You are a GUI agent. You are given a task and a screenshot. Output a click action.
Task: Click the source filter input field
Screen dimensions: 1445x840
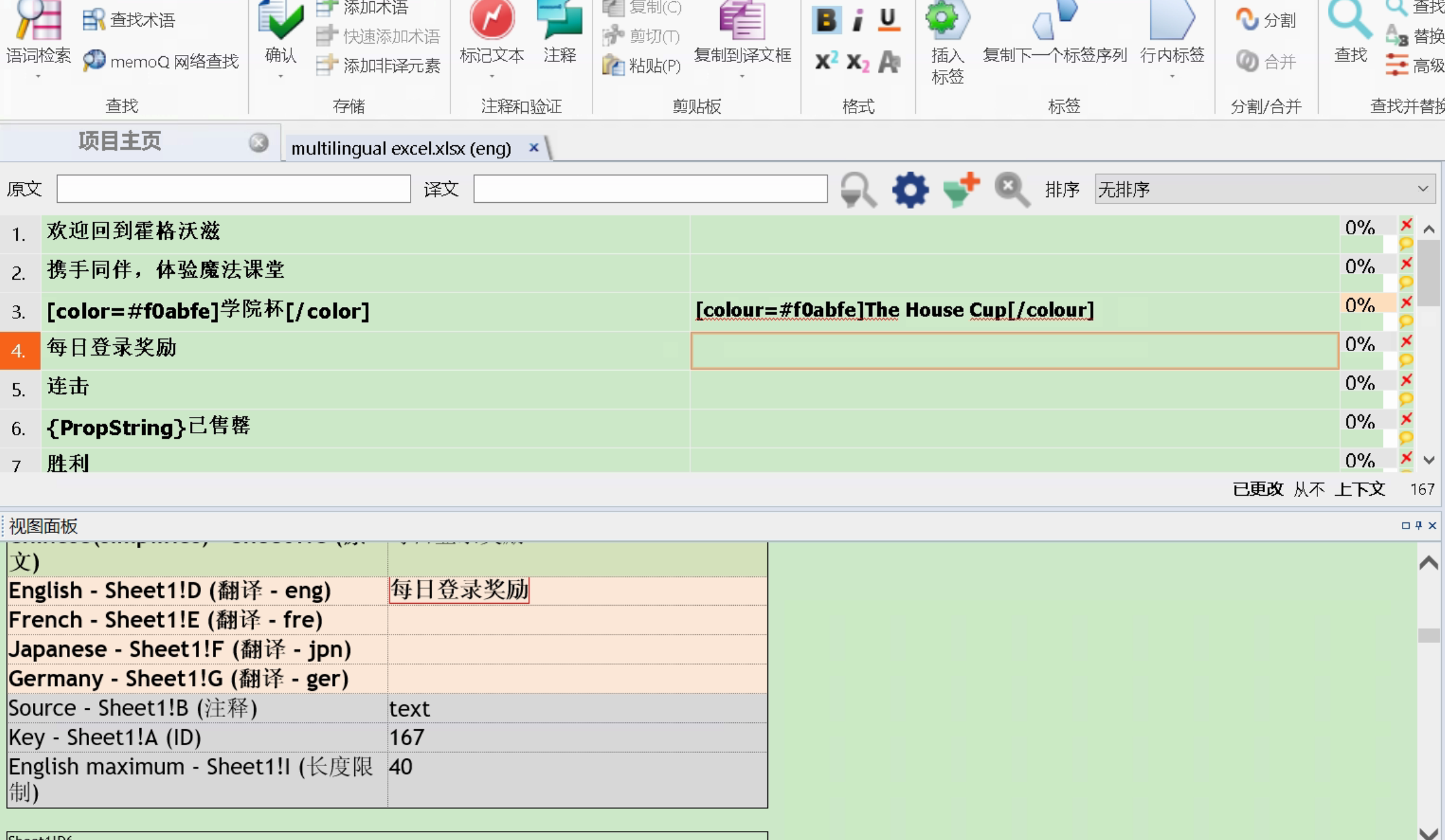[x=234, y=189]
